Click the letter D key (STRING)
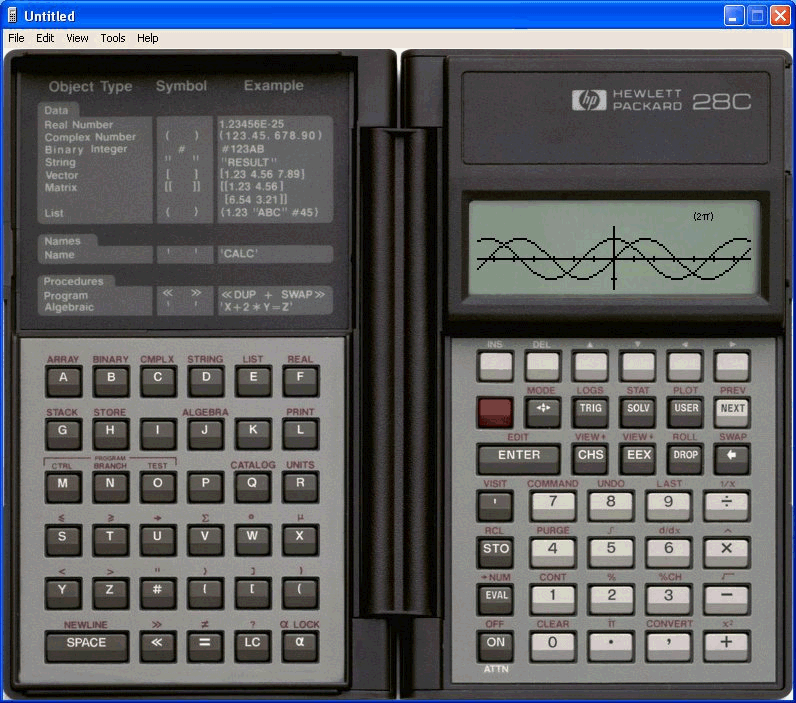Screen dimensions: 796x703 (x=206, y=381)
